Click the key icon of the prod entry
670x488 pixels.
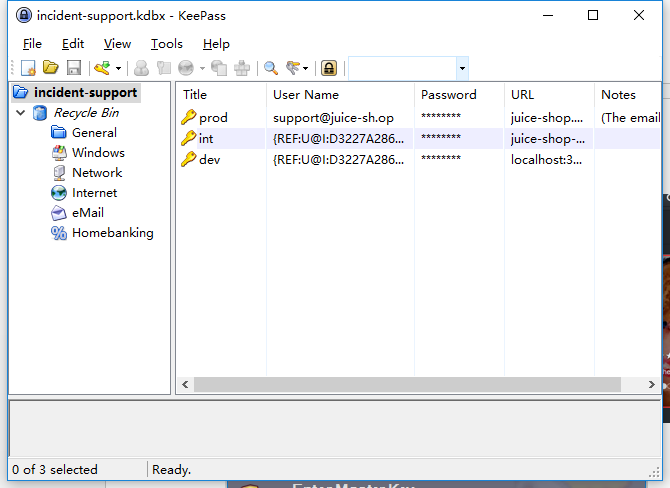pos(188,117)
